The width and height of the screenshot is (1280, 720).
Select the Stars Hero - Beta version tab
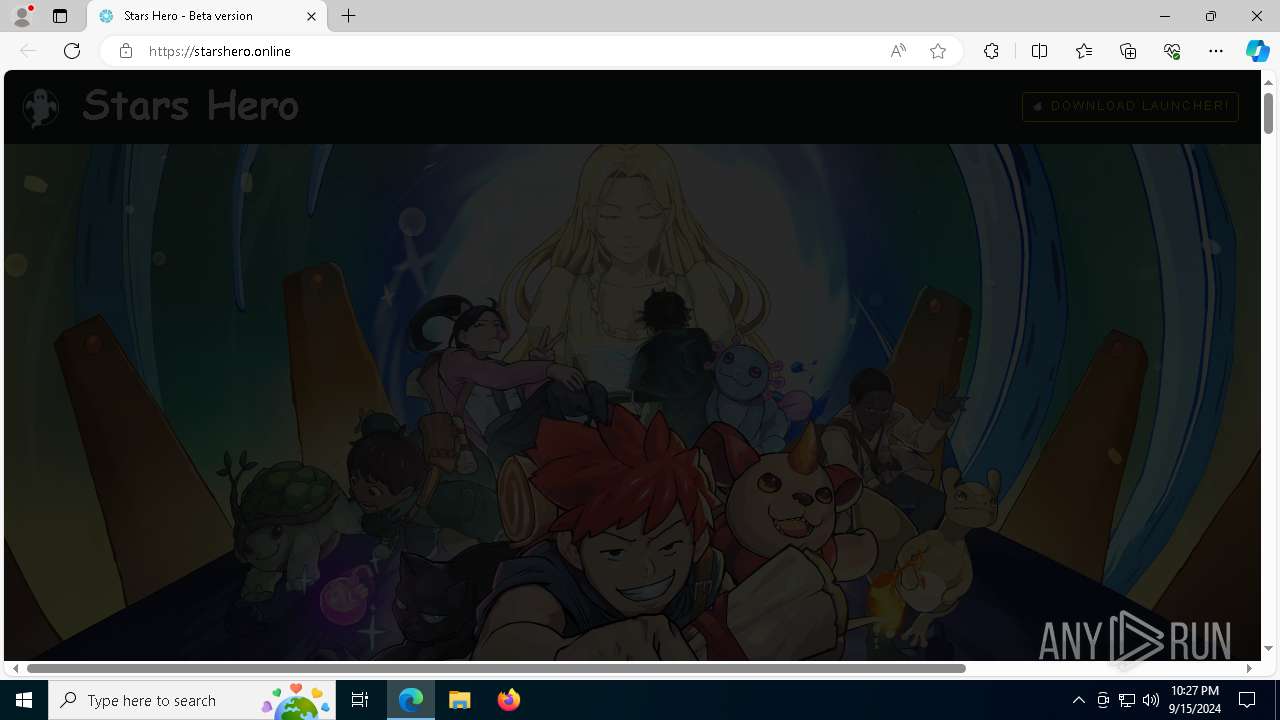[206, 16]
